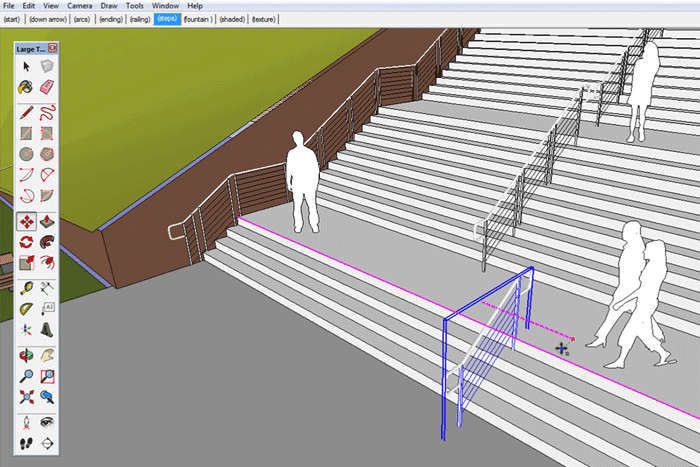Select the Pan hand tool
700x467 pixels.
point(46,355)
